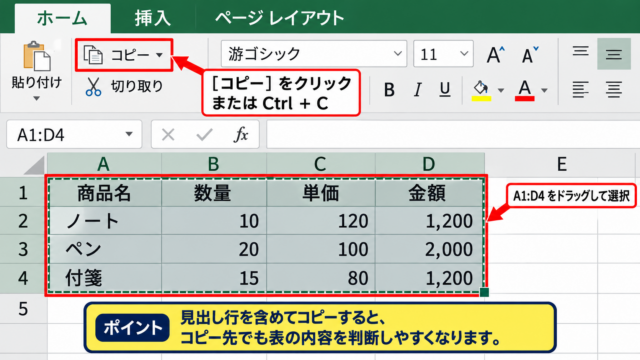Click the highlighted middle align icon
The width and height of the screenshot is (640, 360).
[x=614, y=54]
